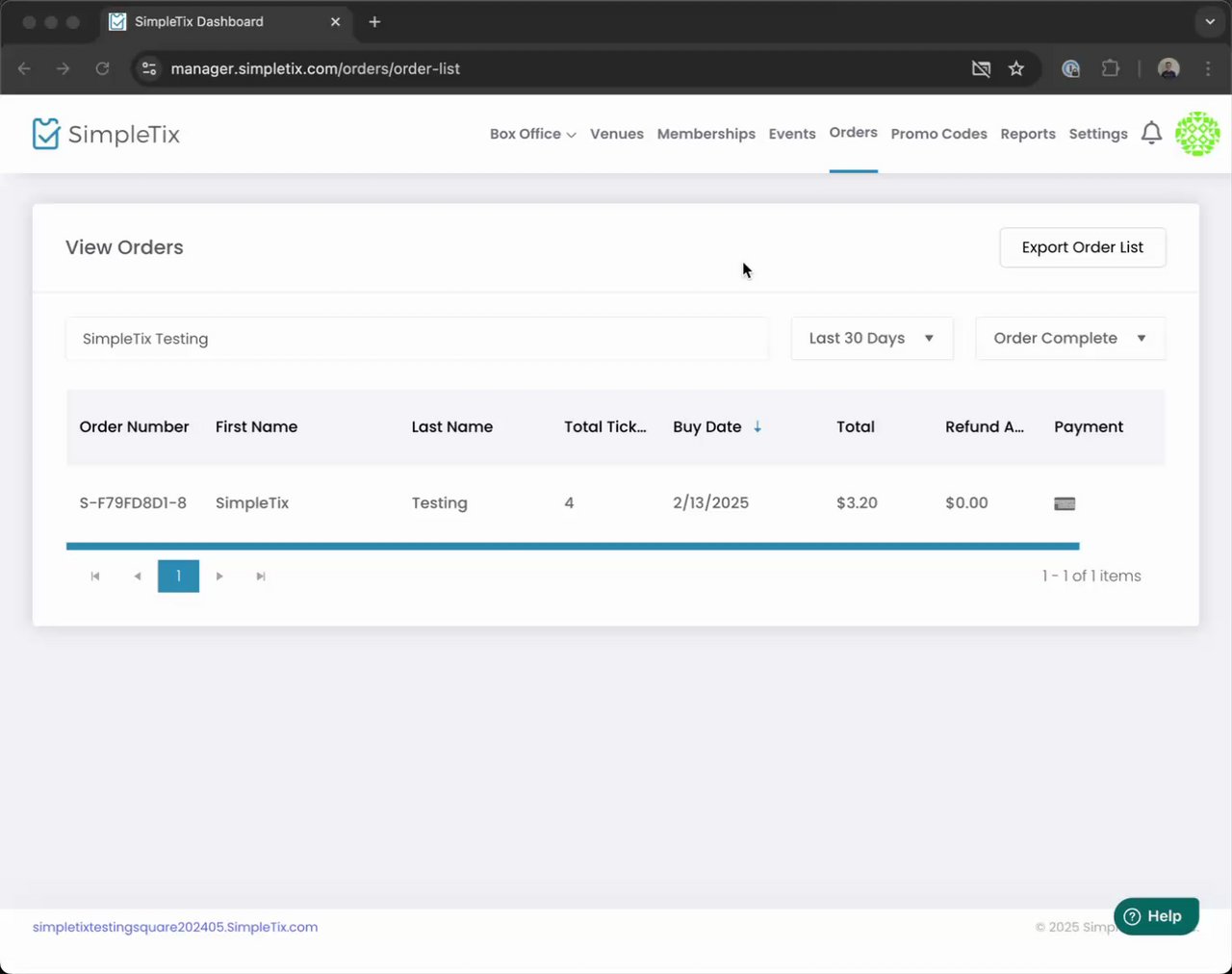This screenshot has width=1232, height=974.
Task: Toggle Buy Date sort order arrow
Action: coord(757,426)
